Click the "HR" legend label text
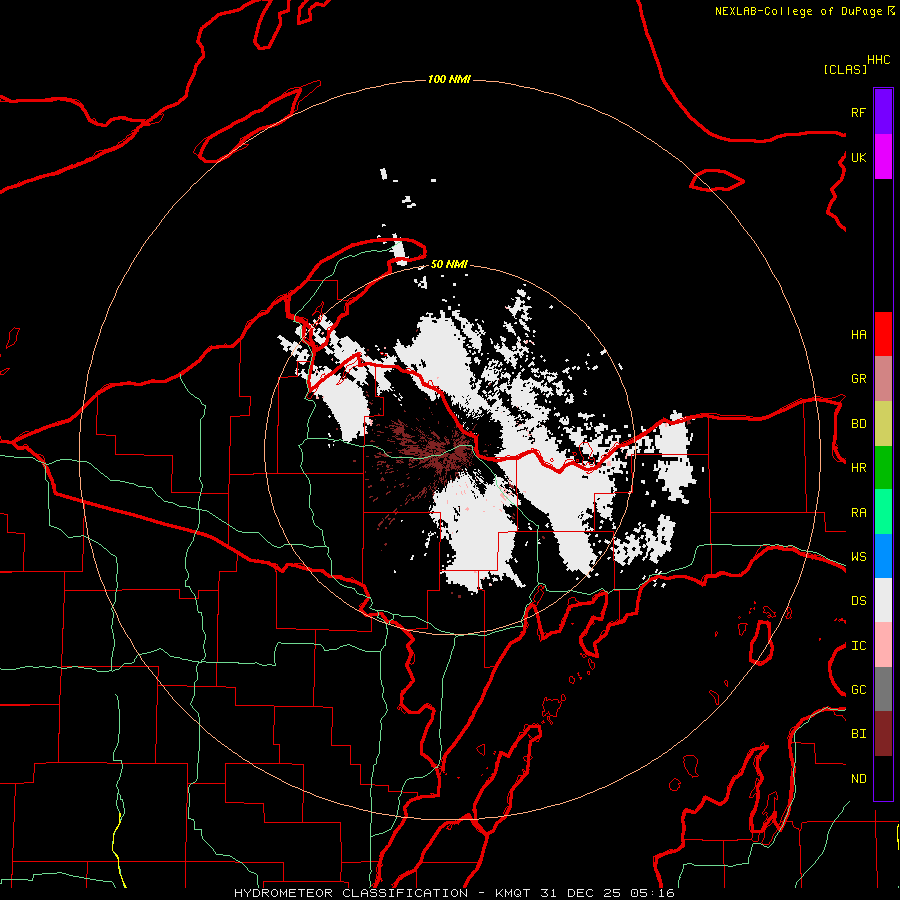This screenshot has width=900, height=900. [x=858, y=468]
